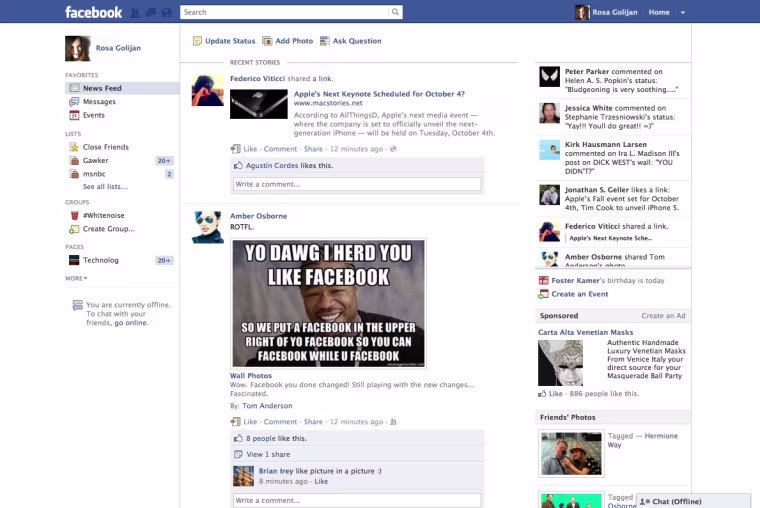Click Rosa Golijan sidebar profile picture
This screenshot has width=760, height=508.
point(78,48)
